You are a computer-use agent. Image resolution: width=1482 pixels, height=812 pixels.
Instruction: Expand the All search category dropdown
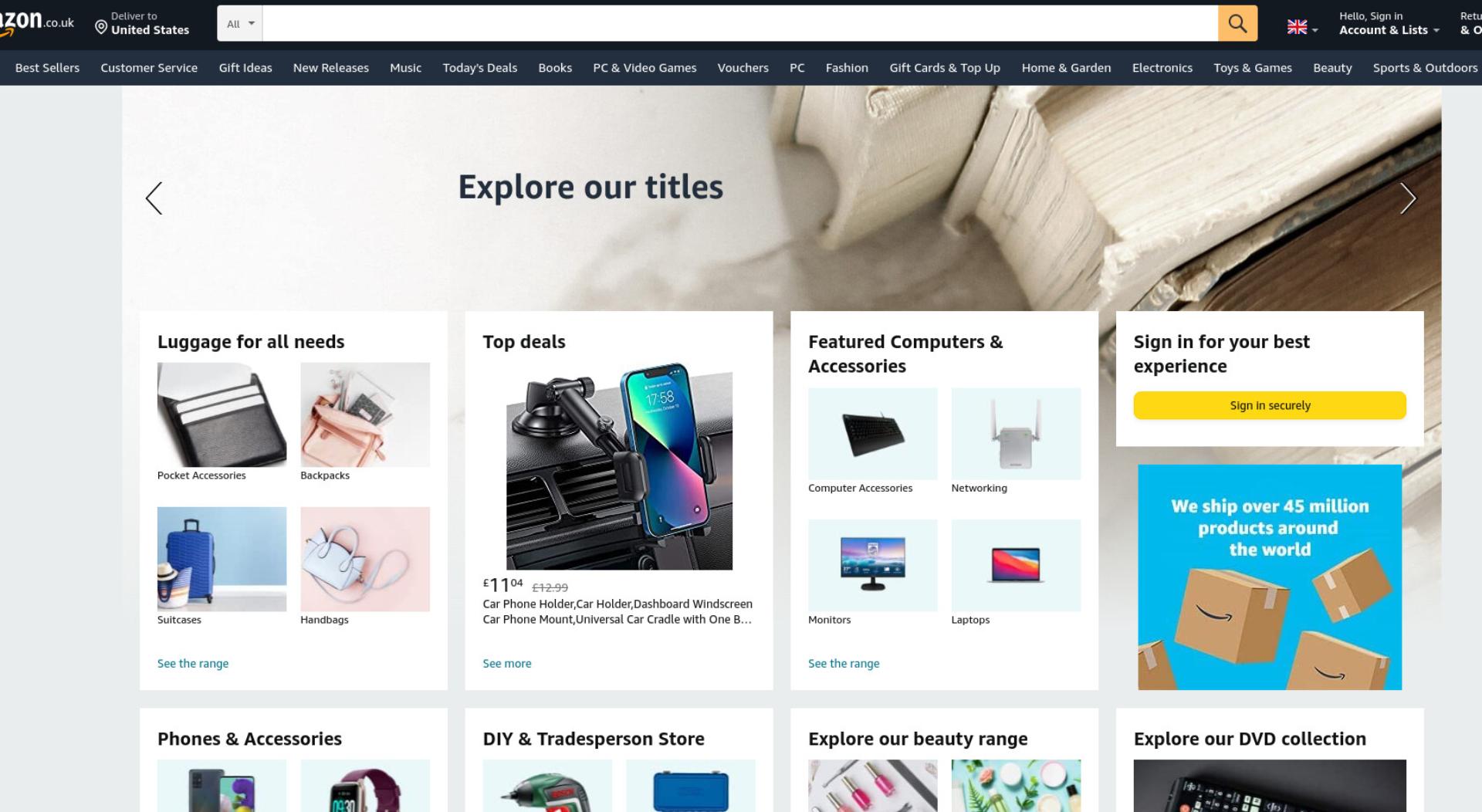[240, 23]
